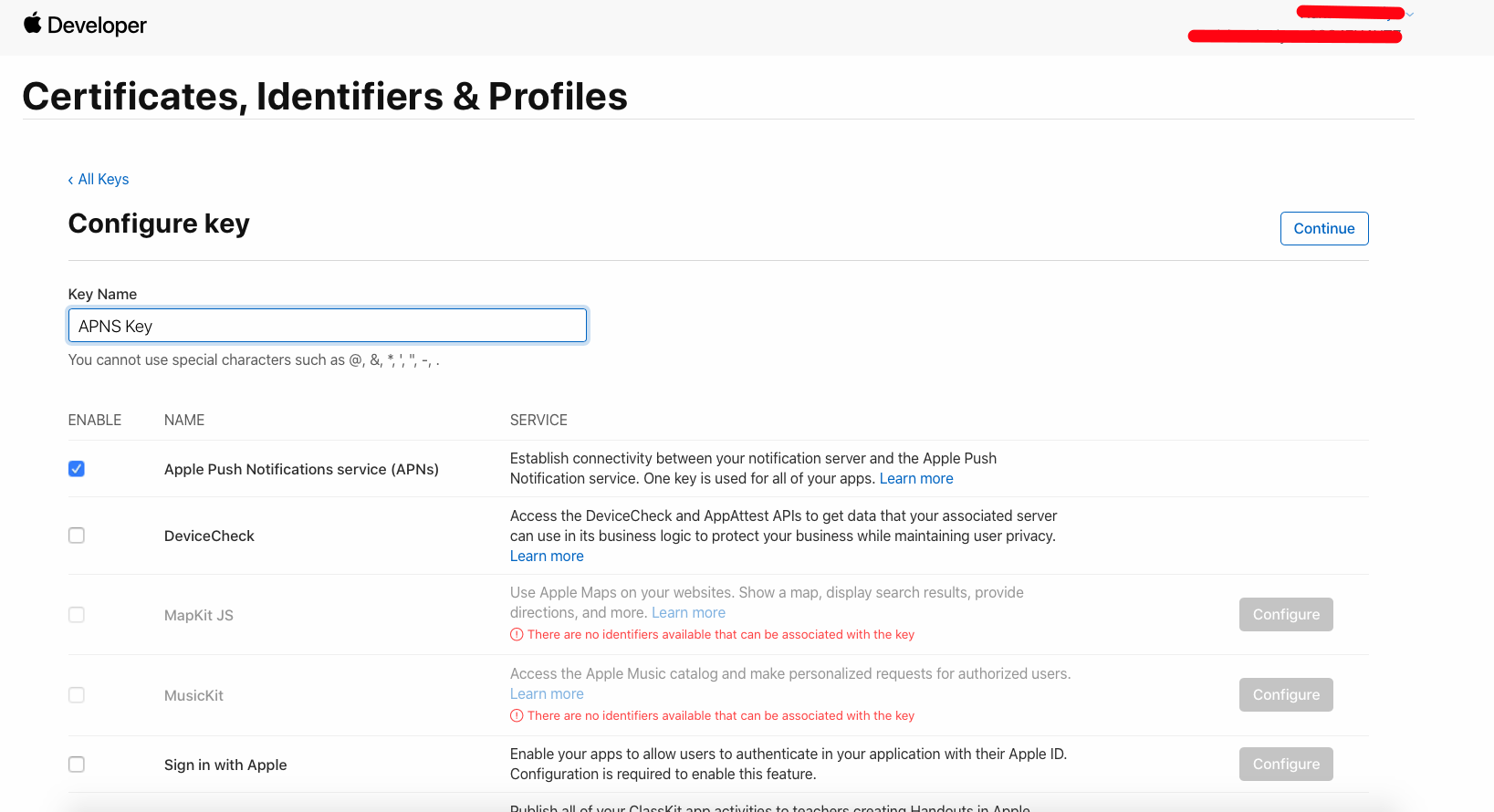The height and width of the screenshot is (812, 1494).
Task: Enable the DeviceCheck checkbox
Action: click(x=77, y=536)
